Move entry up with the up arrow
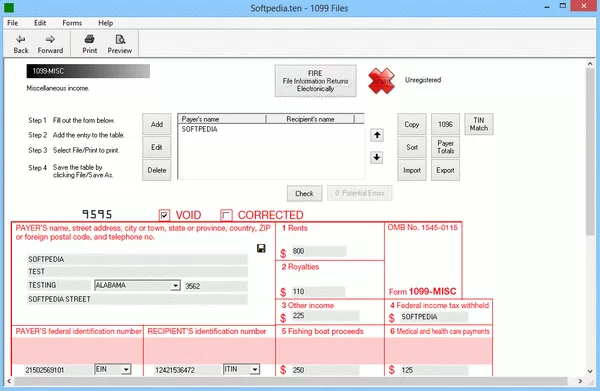This screenshot has width=600, height=391. [377, 135]
